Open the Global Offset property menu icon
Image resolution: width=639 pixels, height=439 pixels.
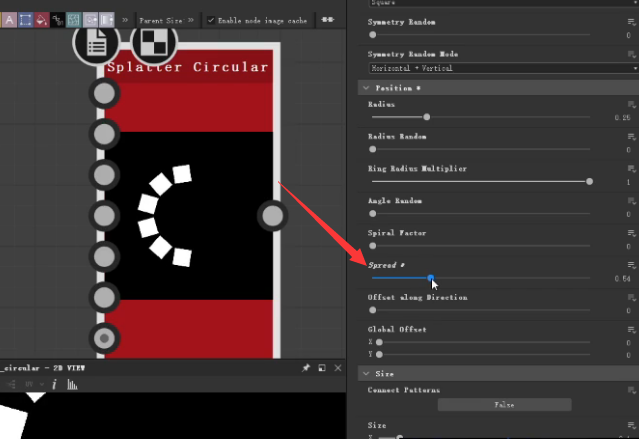[x=632, y=330]
